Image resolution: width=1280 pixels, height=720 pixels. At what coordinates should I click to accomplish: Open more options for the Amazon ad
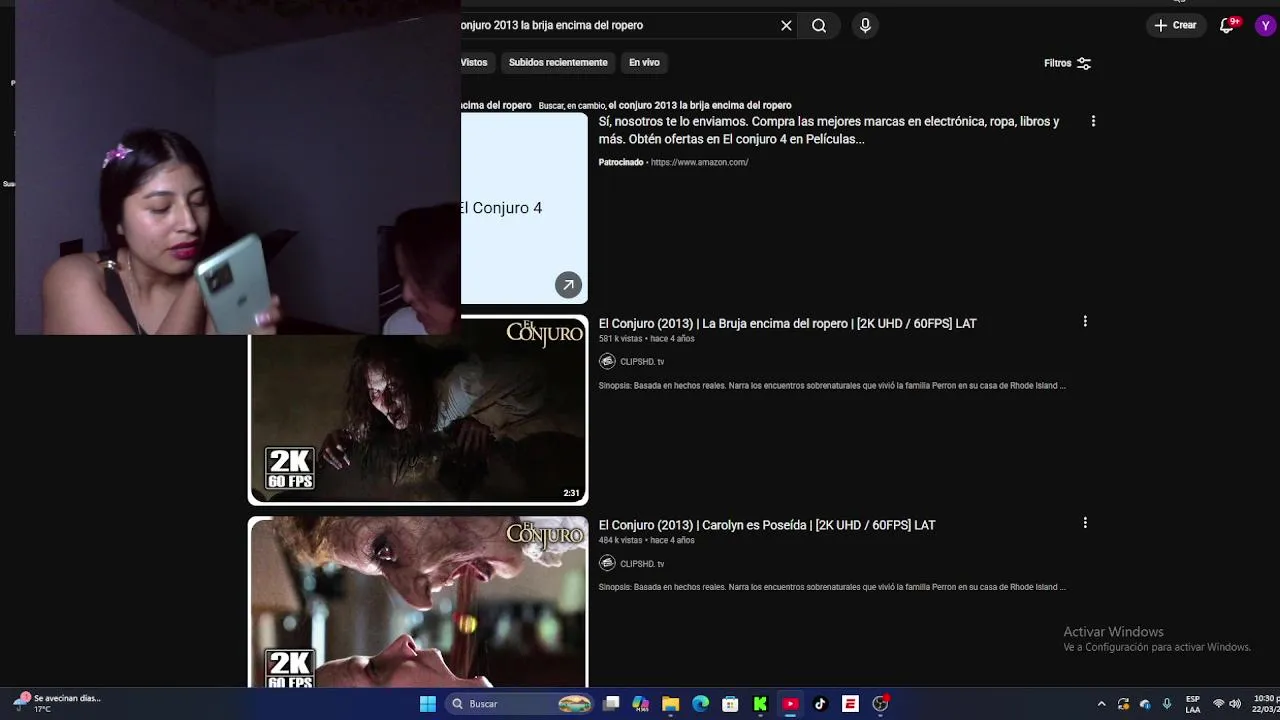coord(1093,121)
